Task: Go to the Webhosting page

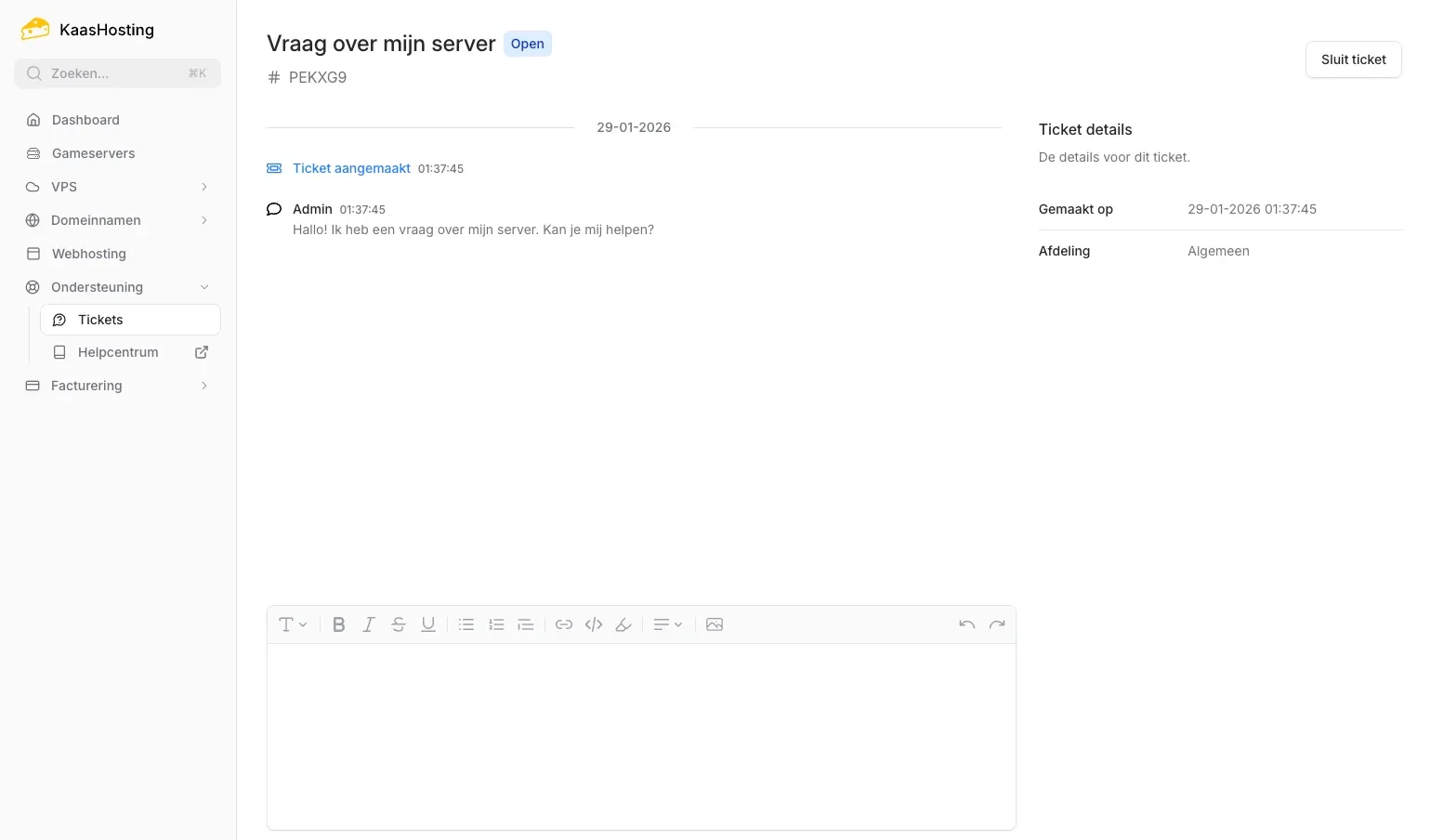Action: pos(88,254)
